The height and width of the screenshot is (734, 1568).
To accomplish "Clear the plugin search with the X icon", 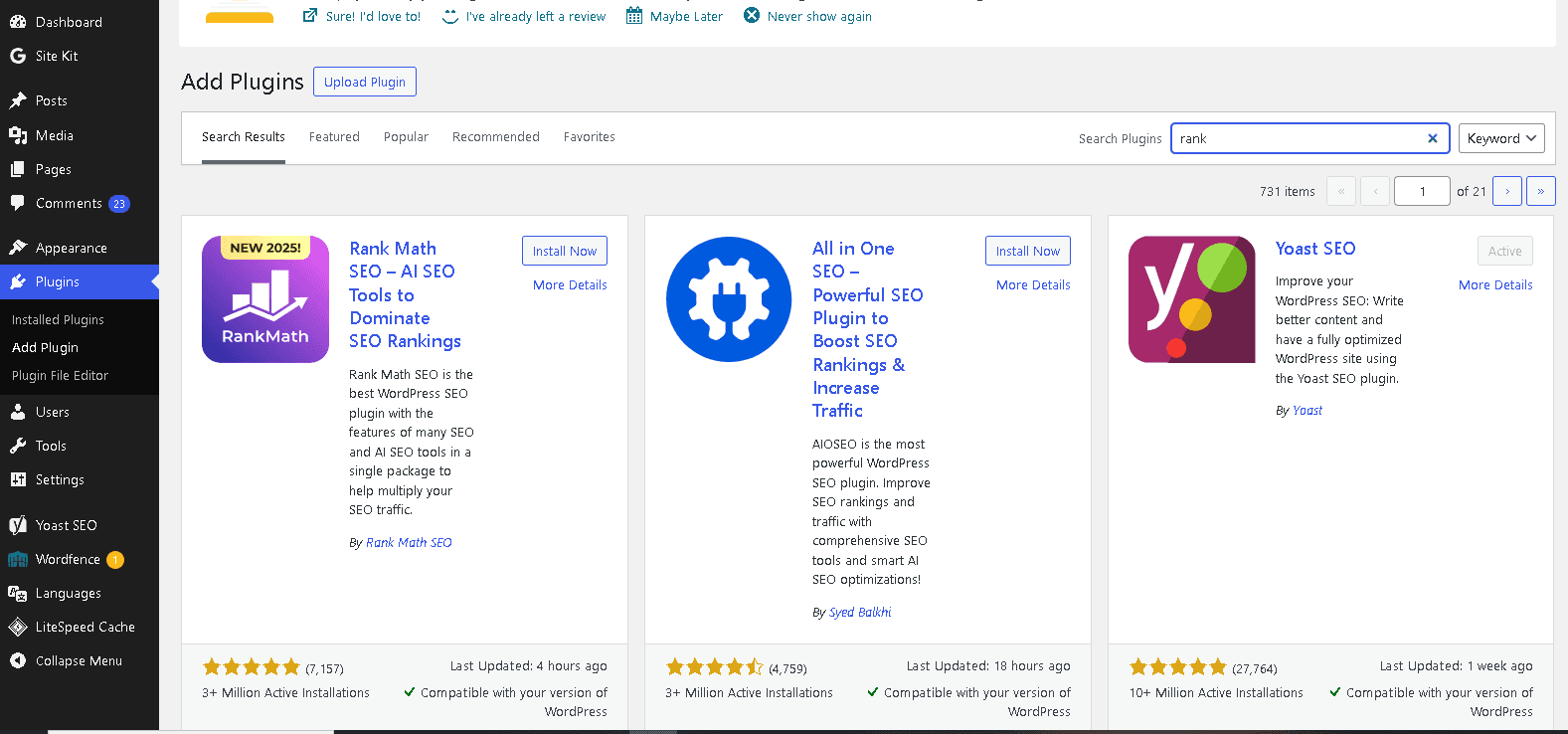I will (1433, 138).
